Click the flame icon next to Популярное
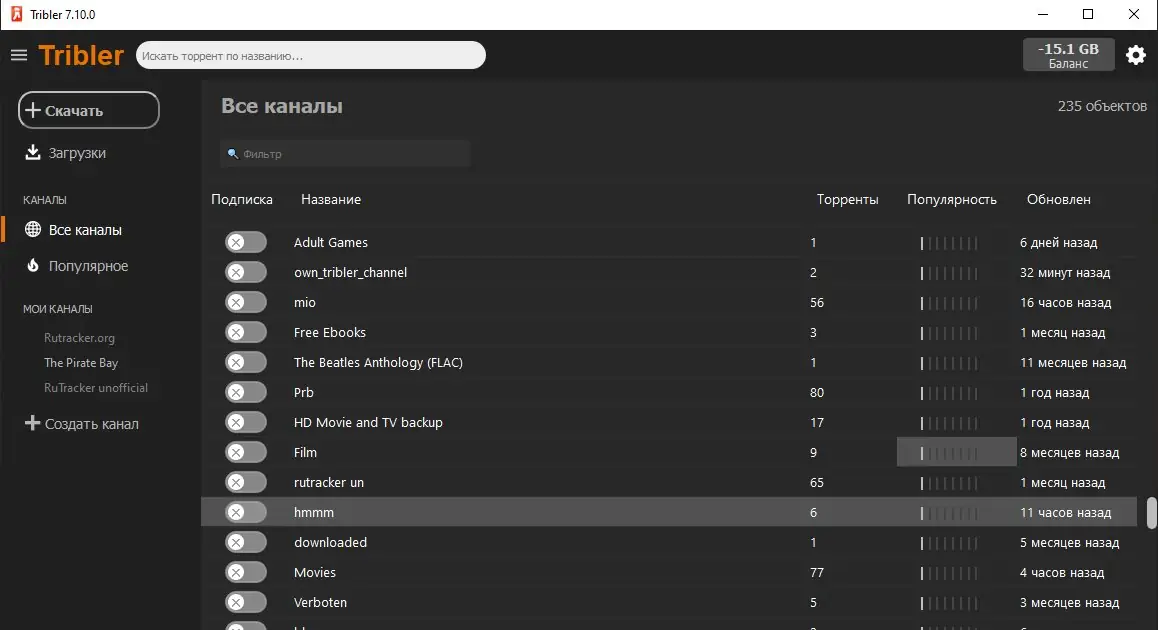The height and width of the screenshot is (630, 1158). click(32, 265)
